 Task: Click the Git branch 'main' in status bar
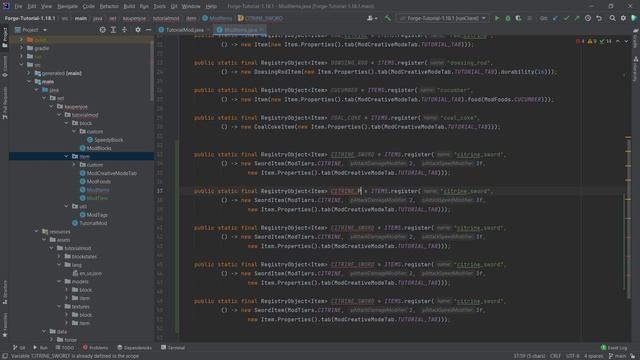pos(619,356)
